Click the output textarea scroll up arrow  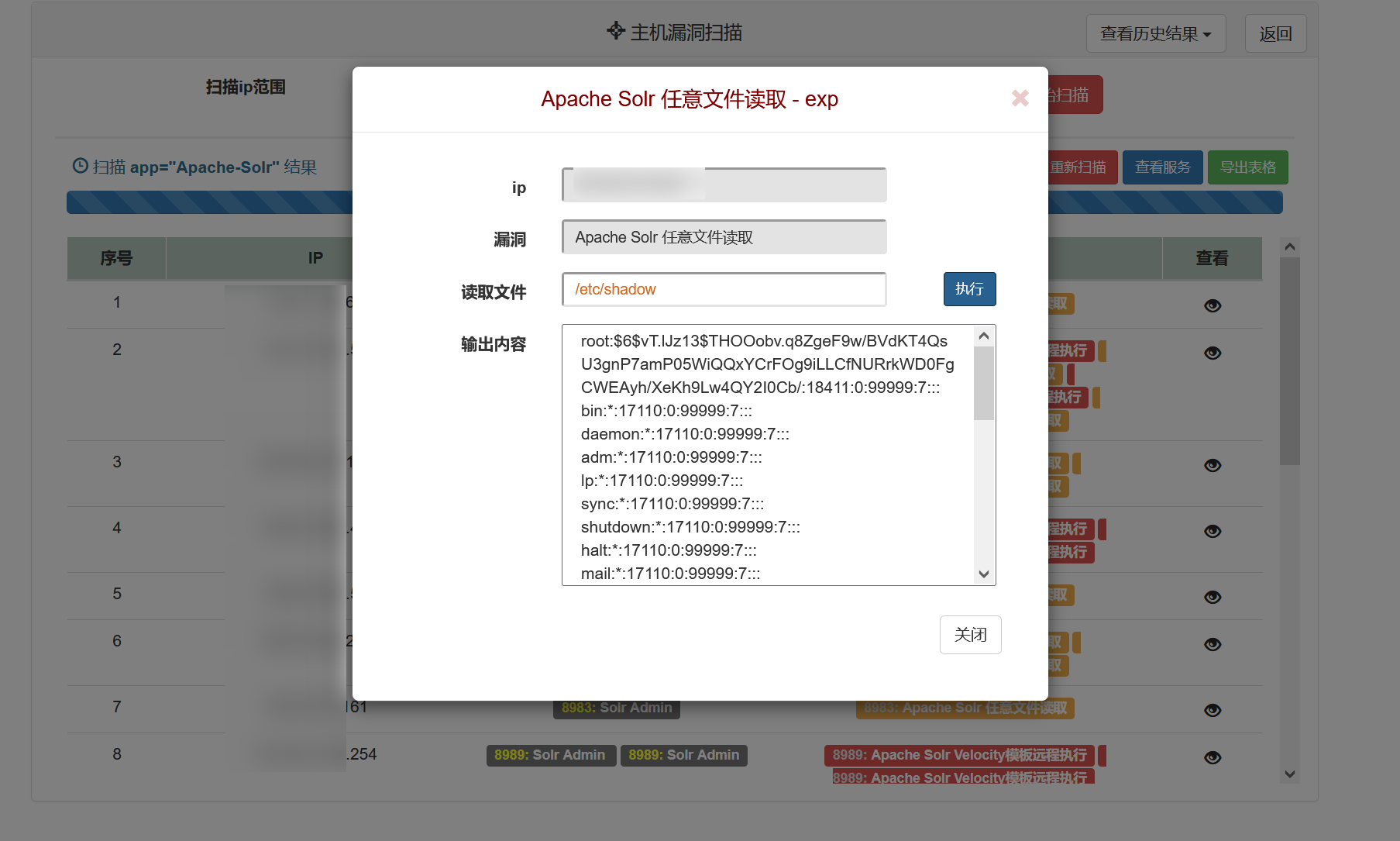(x=984, y=336)
